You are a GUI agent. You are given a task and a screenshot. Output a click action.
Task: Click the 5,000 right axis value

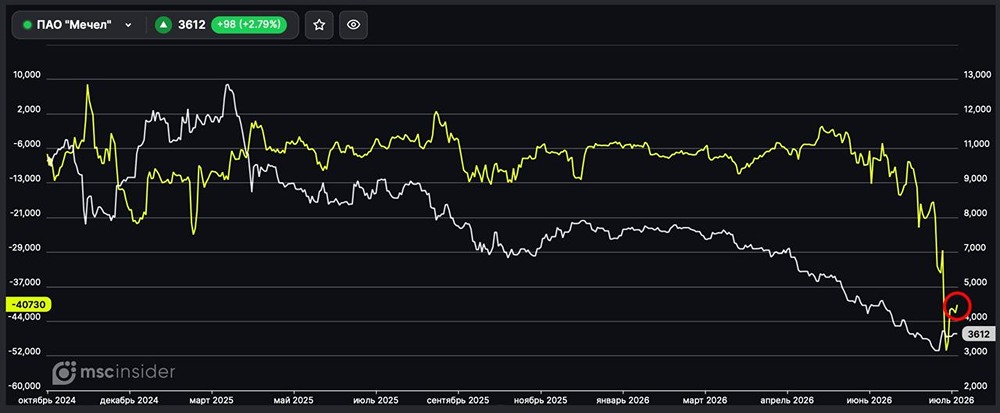pos(975,283)
